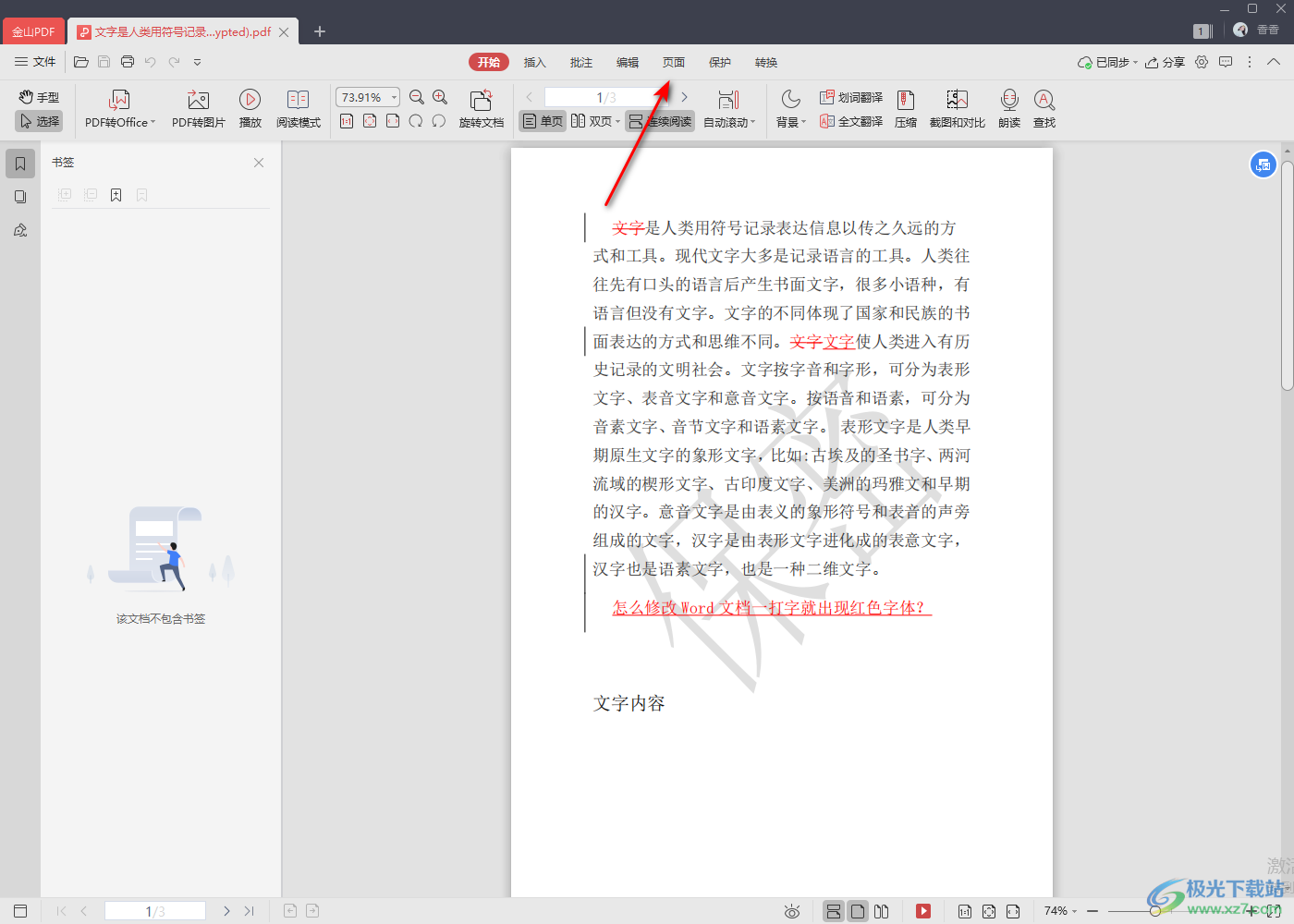Activate the Select (选择) tool

click(39, 121)
